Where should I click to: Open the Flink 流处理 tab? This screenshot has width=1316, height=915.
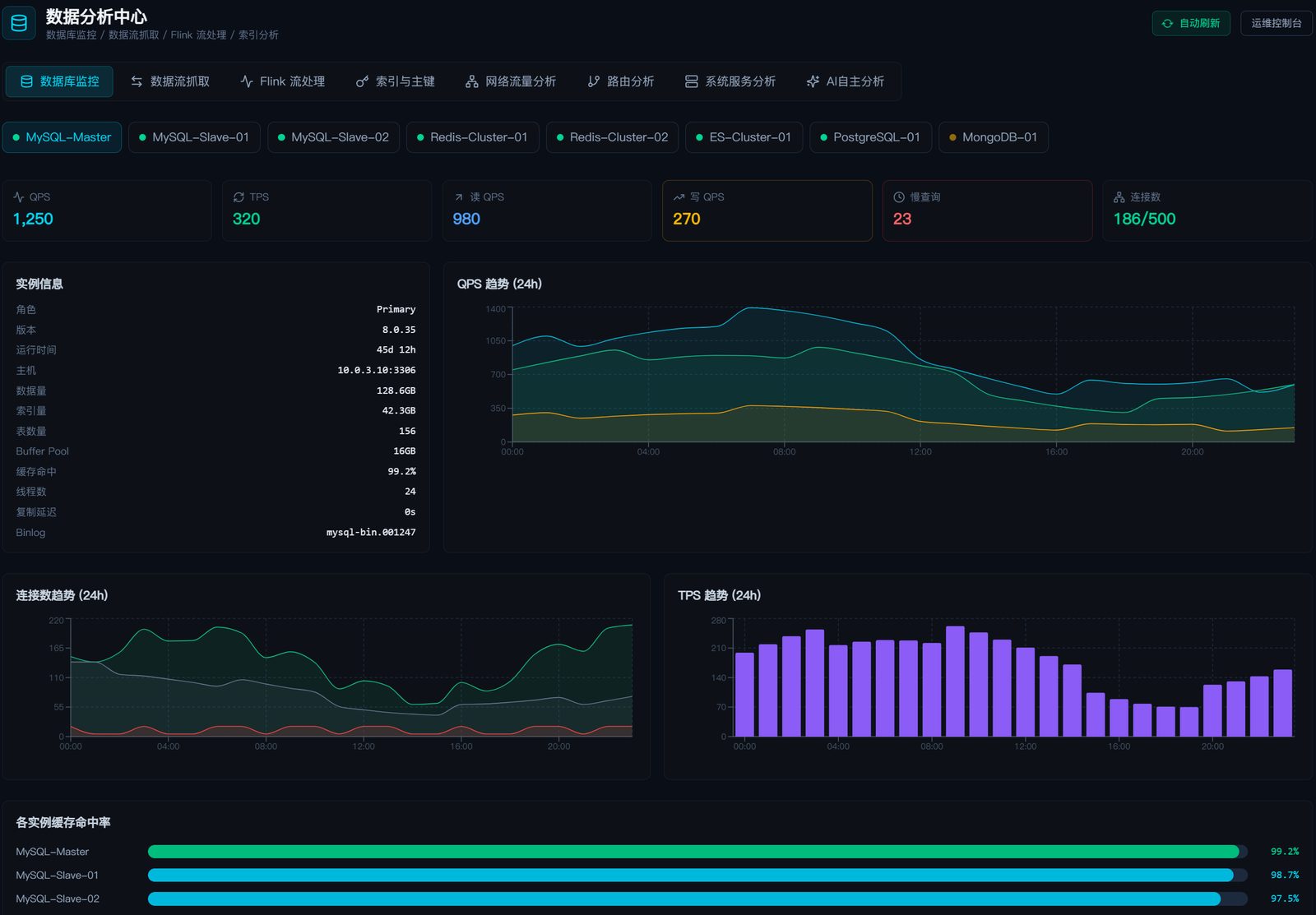click(282, 81)
